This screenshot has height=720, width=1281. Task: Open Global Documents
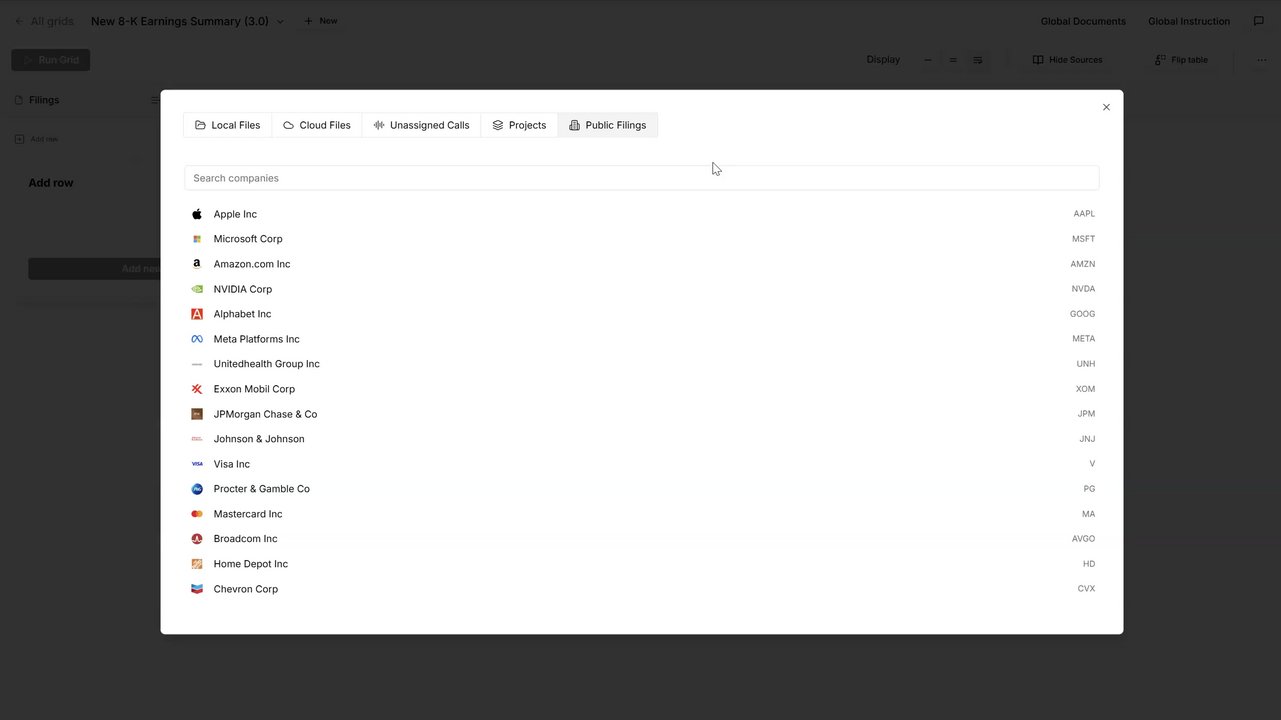pyautogui.click(x=1083, y=21)
